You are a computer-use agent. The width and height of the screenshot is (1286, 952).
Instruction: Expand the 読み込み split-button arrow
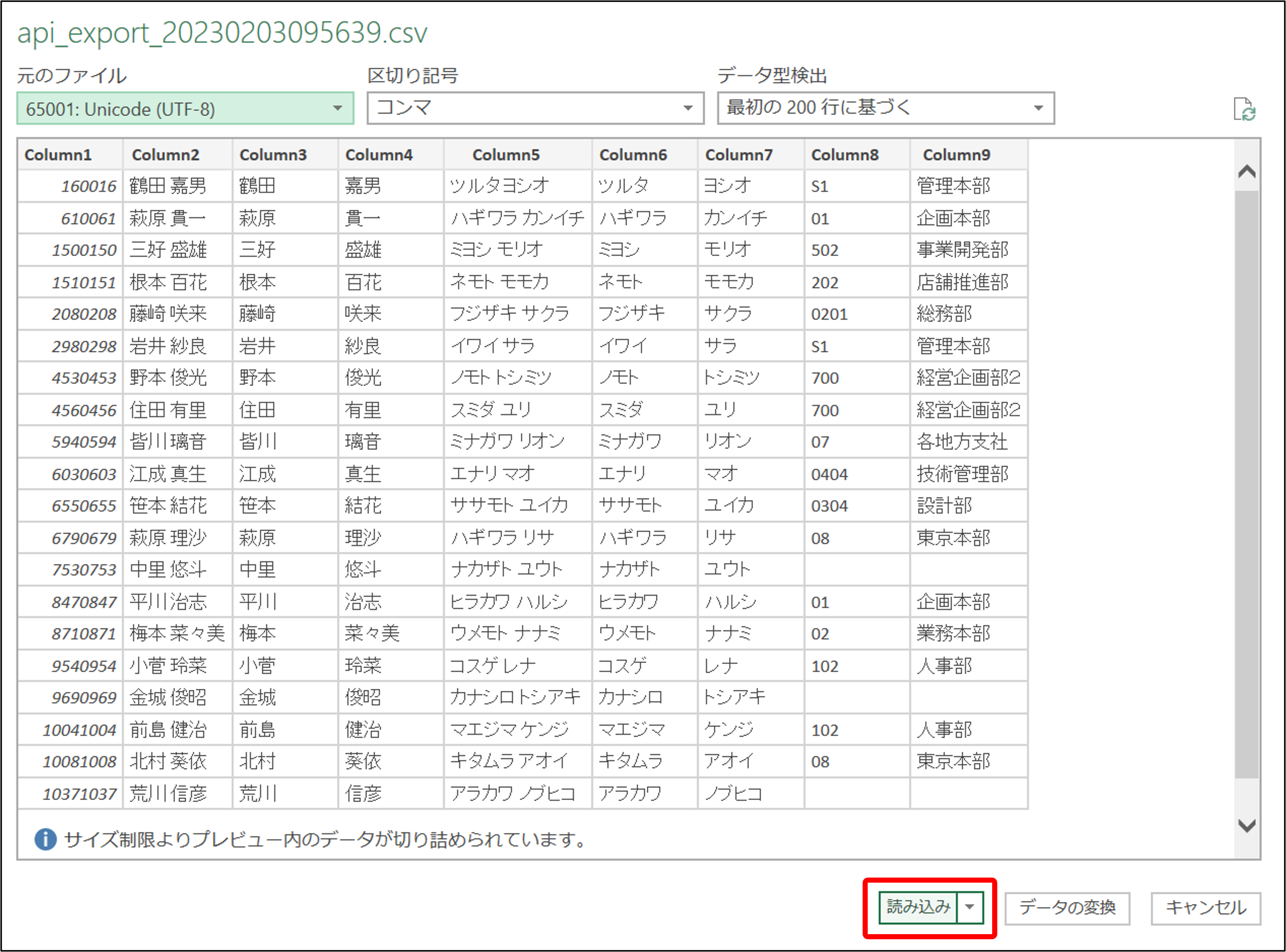click(x=970, y=907)
